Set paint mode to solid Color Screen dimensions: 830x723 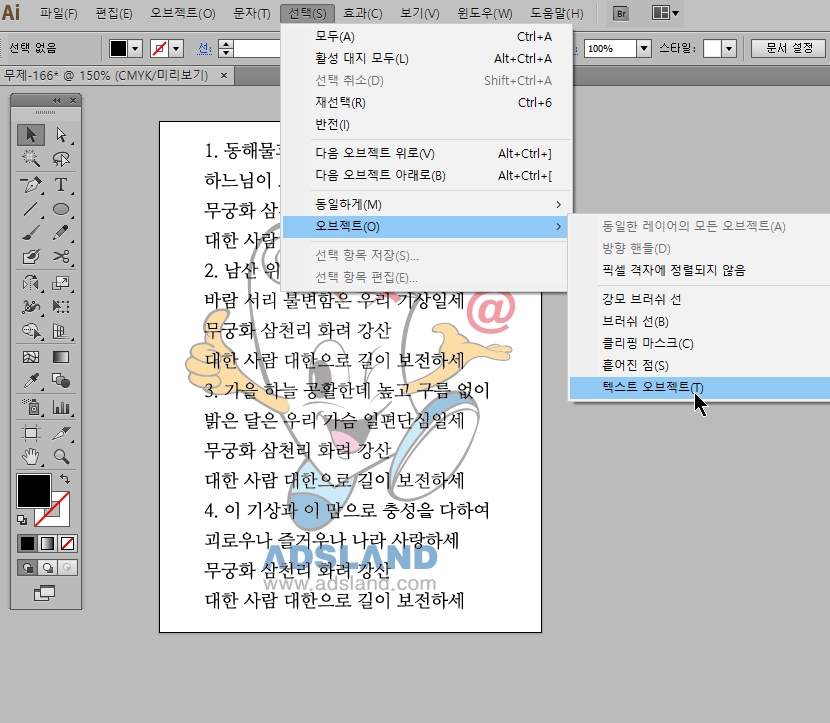point(27,544)
